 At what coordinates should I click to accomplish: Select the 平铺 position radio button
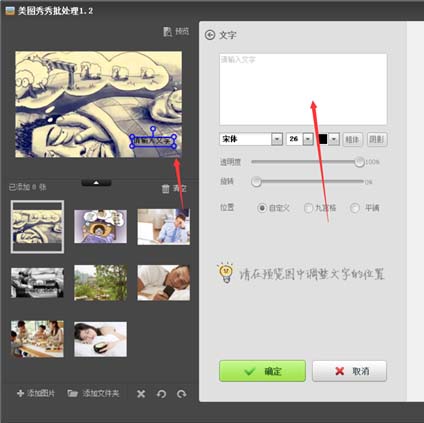(x=355, y=208)
